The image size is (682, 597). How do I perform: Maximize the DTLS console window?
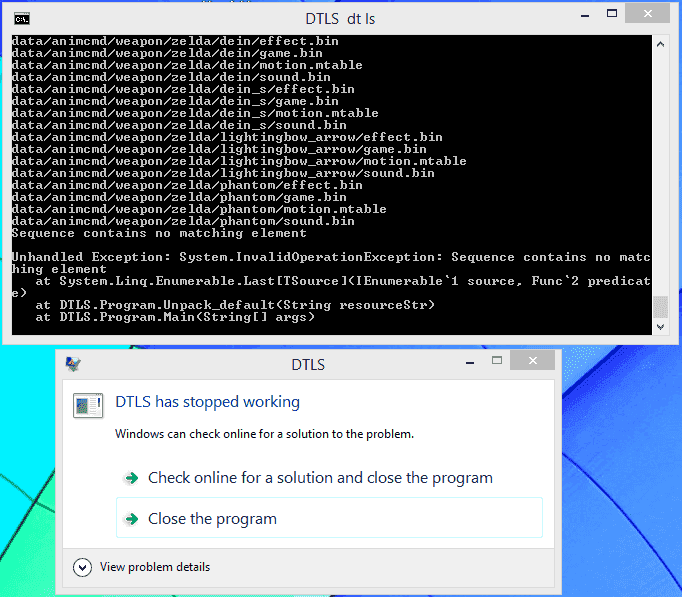(x=612, y=14)
